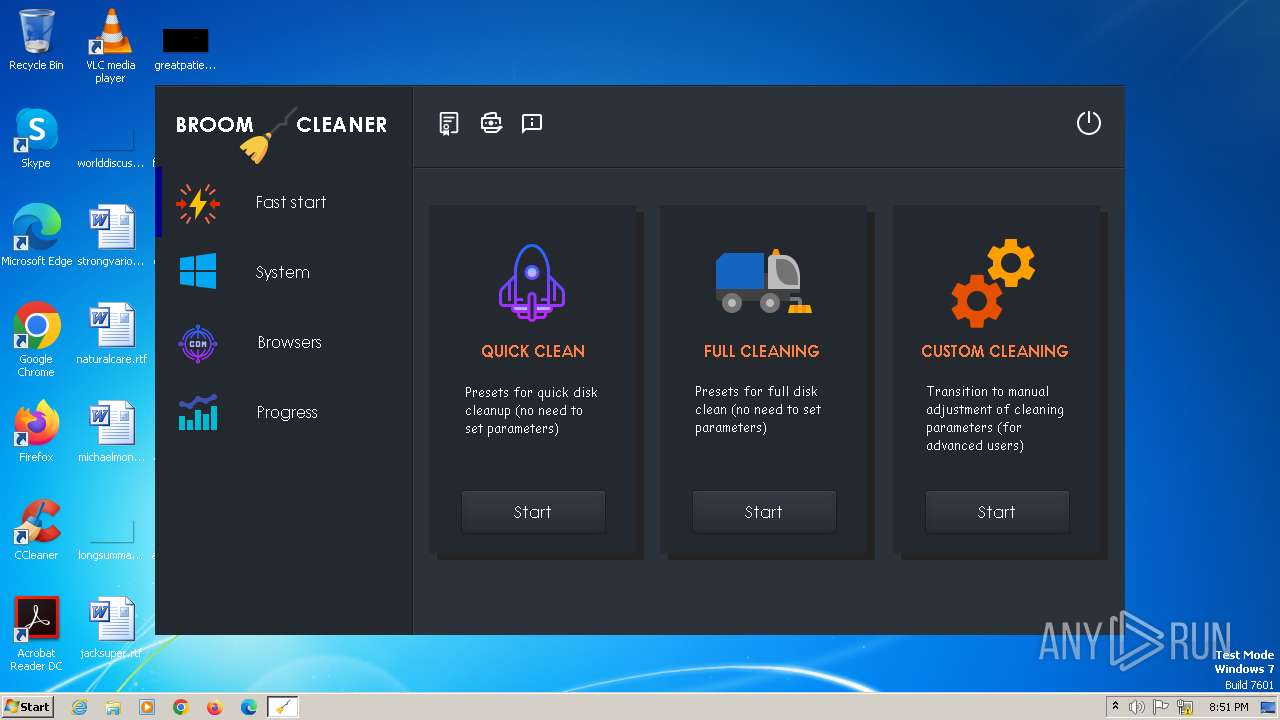
Task: Select the Fast start lightning icon
Action: pyautogui.click(x=198, y=202)
